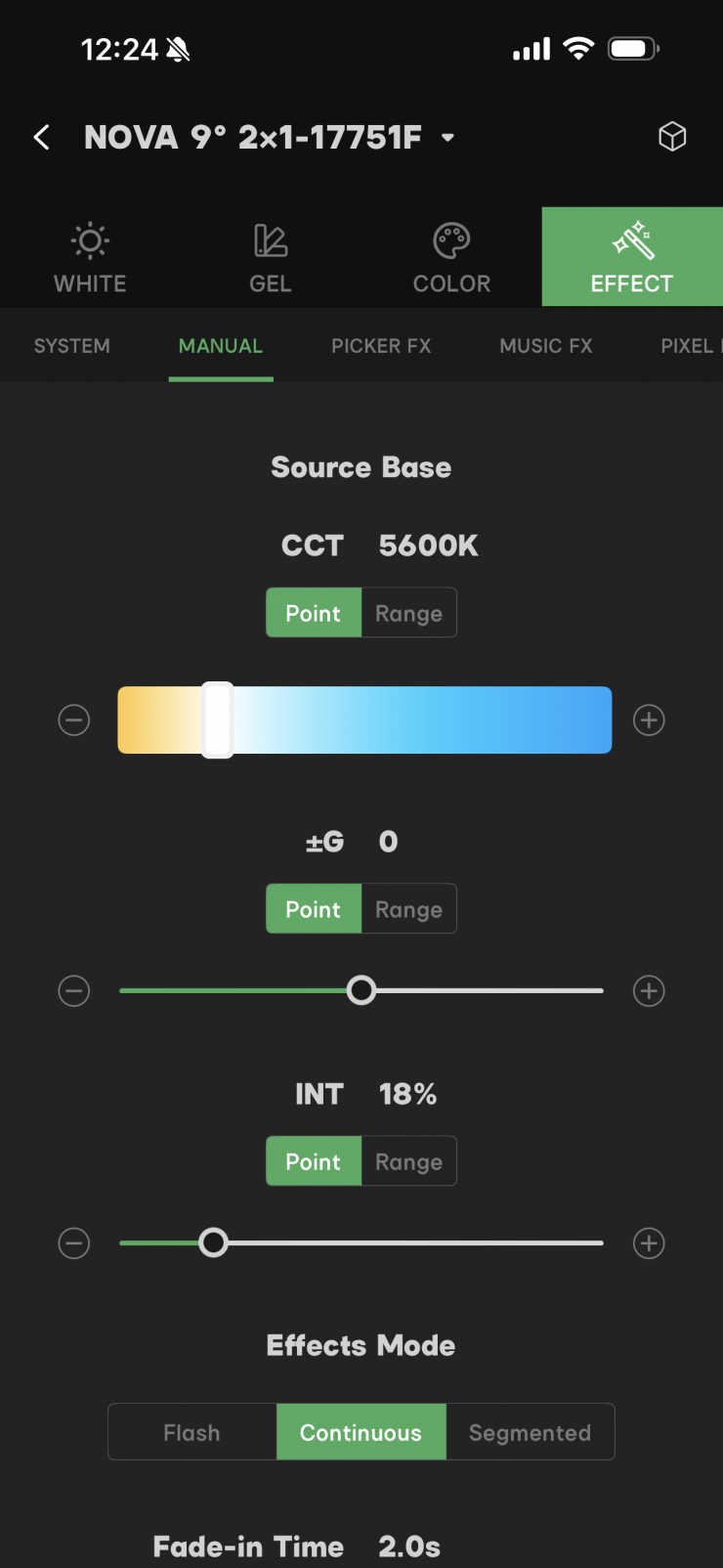The height and width of the screenshot is (1568, 723).
Task: Select Range for INT
Action: point(408,1161)
